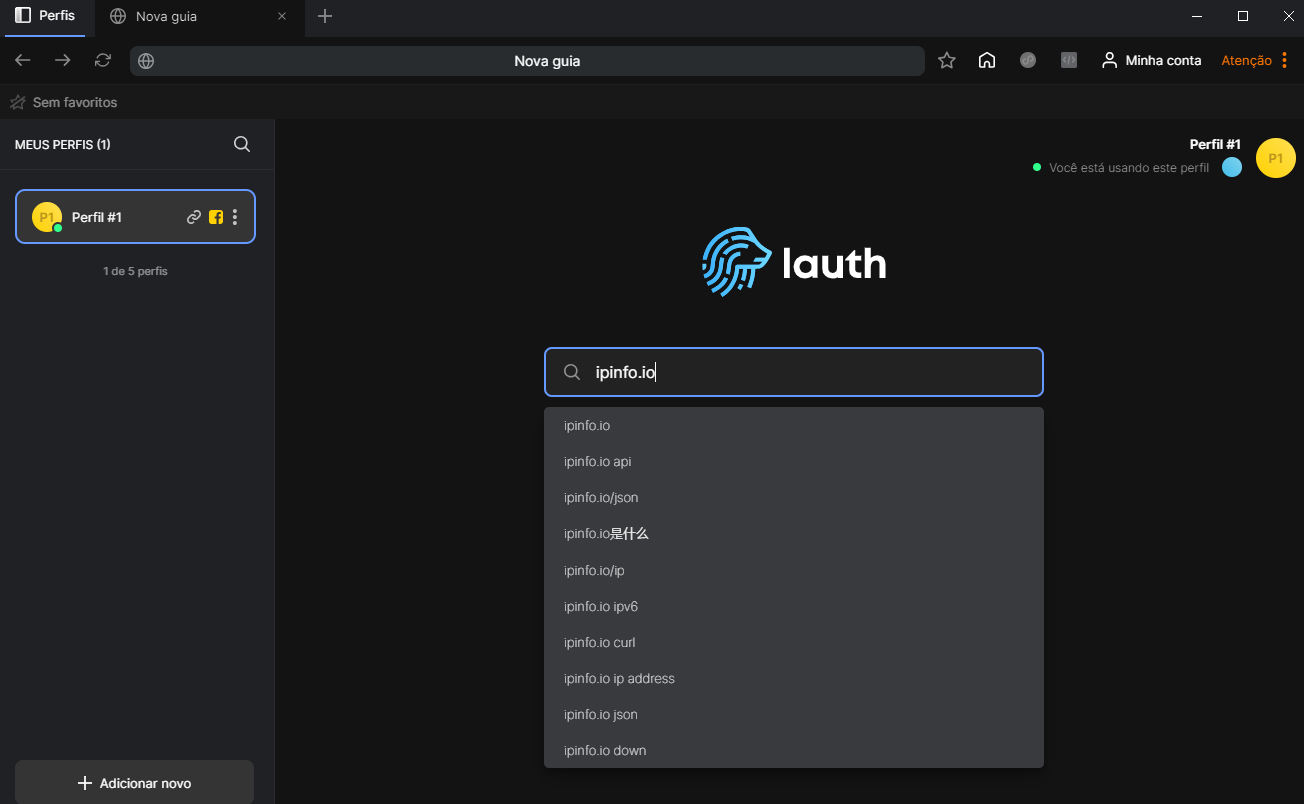Open Perfil #1 three-dot options menu

(x=235, y=217)
